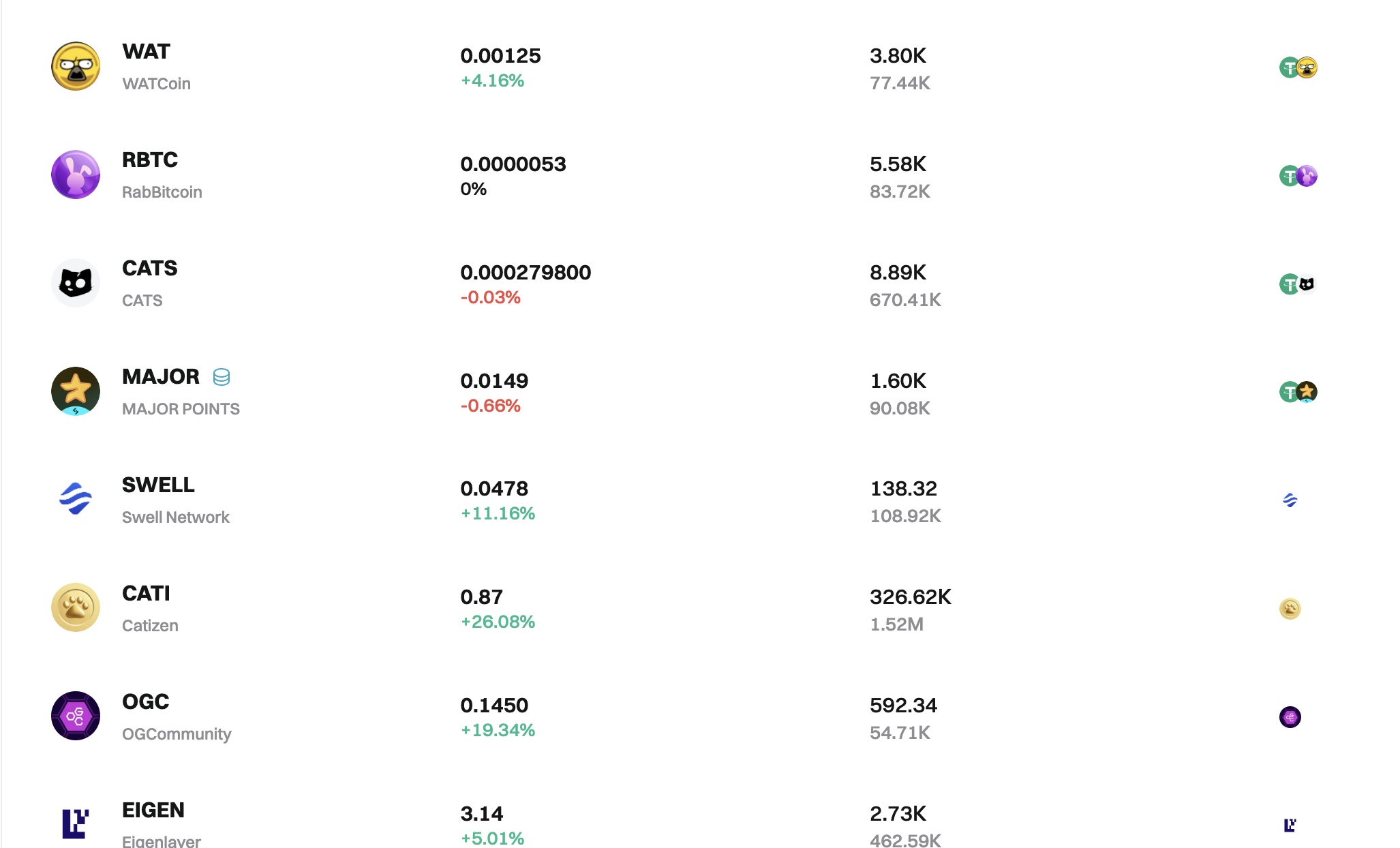
Task: Click the EIGEN logo icon
Action: pos(76,823)
